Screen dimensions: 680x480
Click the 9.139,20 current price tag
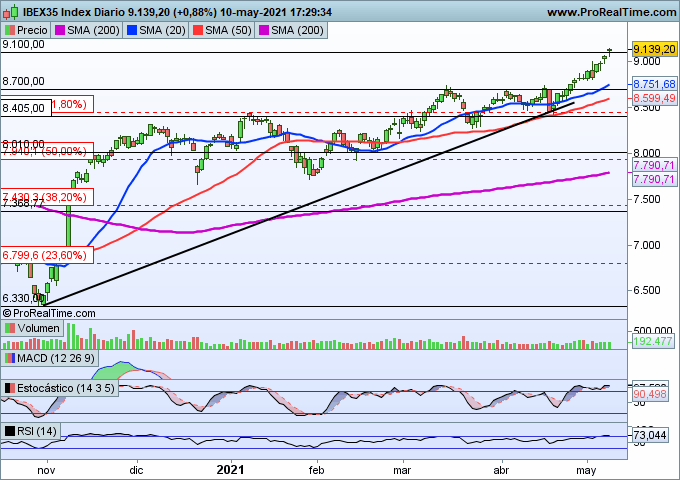tap(654, 49)
